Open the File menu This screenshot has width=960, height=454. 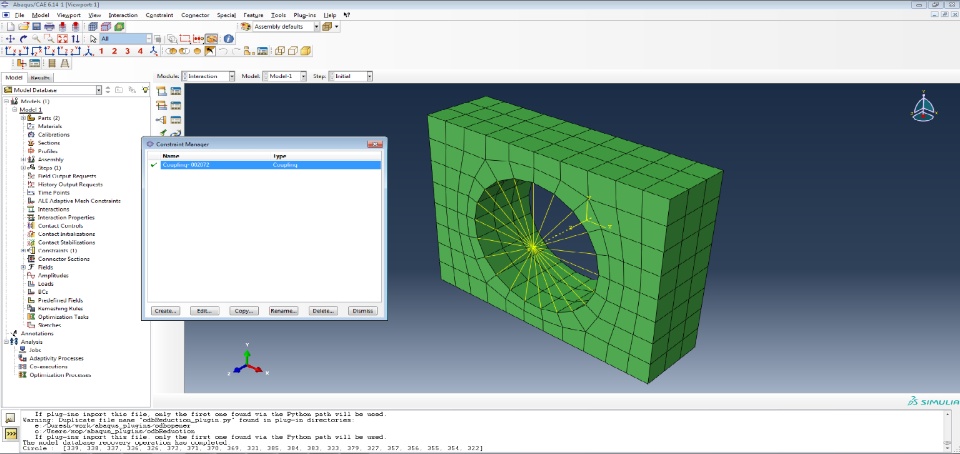pos(20,15)
